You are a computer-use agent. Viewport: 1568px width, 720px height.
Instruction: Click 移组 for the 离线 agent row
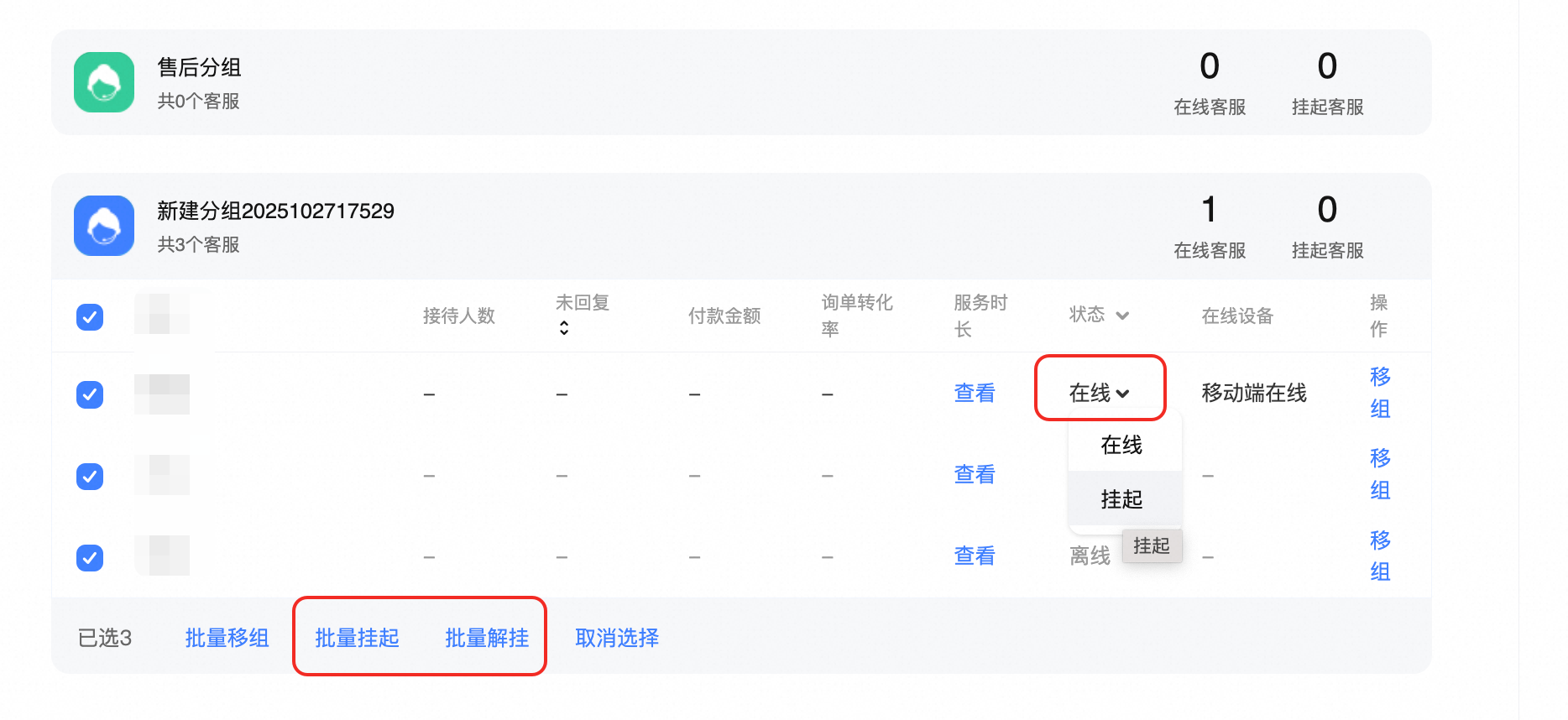(x=1380, y=556)
